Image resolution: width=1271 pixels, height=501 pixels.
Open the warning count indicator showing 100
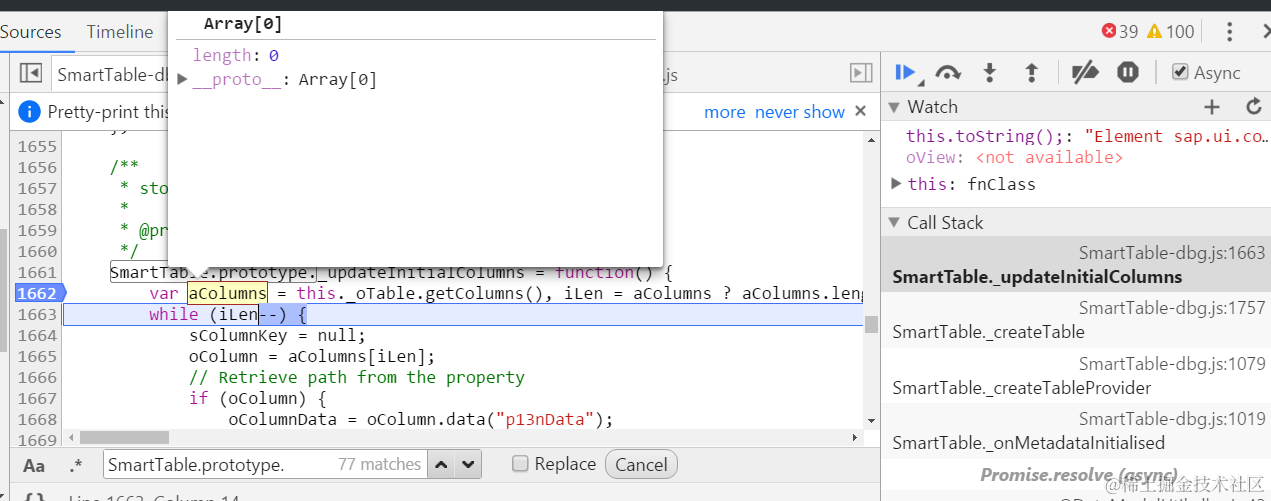pos(1171,32)
